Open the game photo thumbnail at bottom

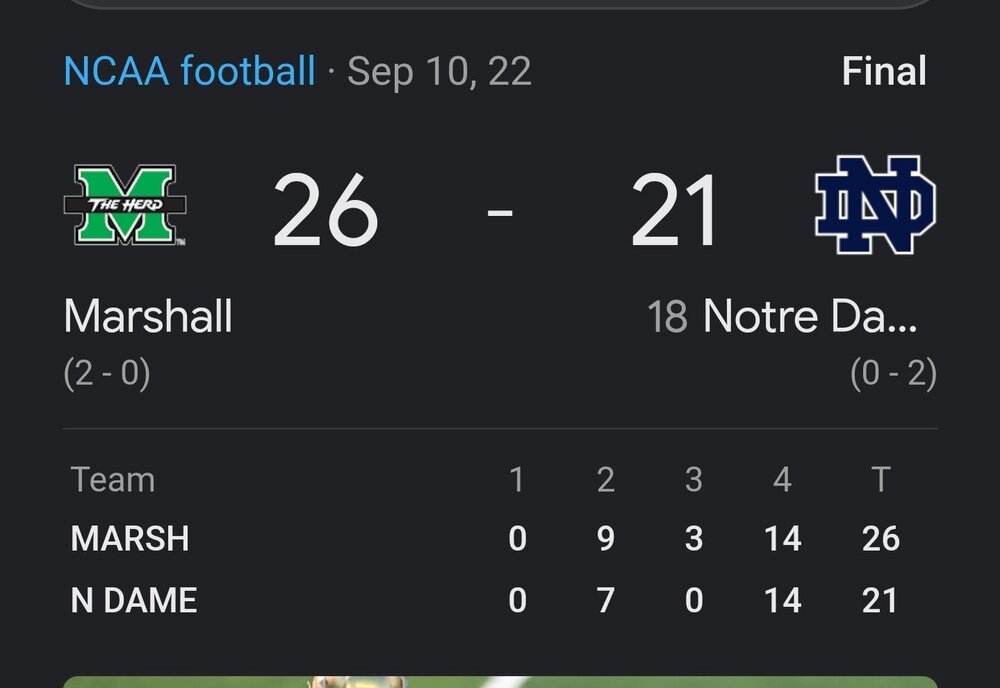[x=500, y=681]
